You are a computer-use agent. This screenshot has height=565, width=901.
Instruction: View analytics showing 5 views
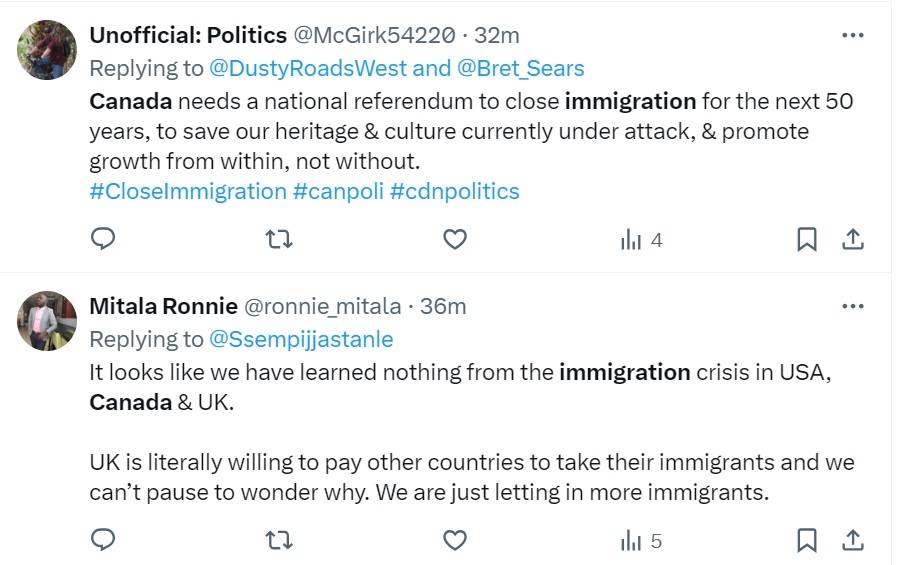click(x=641, y=542)
